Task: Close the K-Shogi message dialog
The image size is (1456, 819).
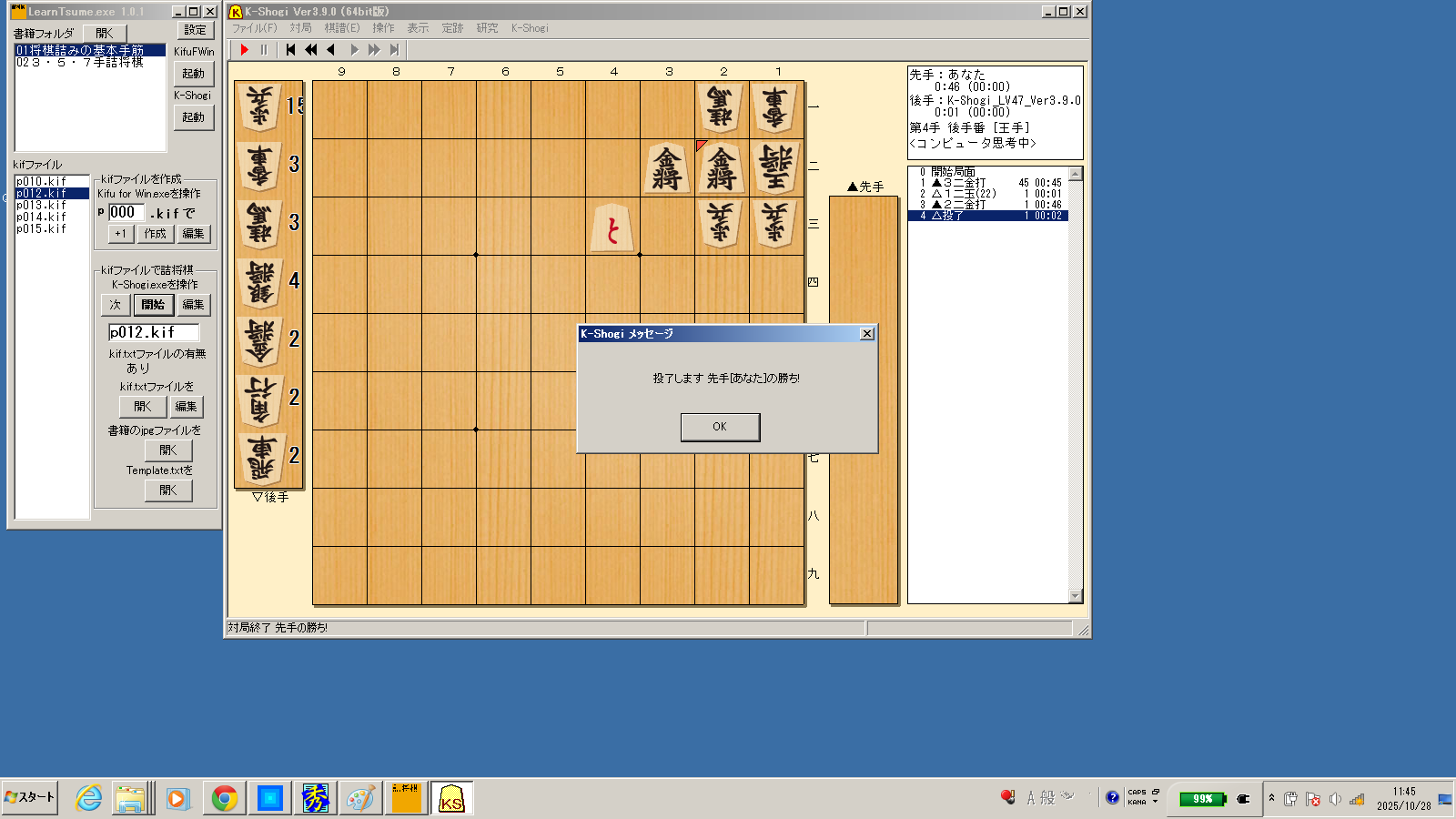Action: pos(866,334)
